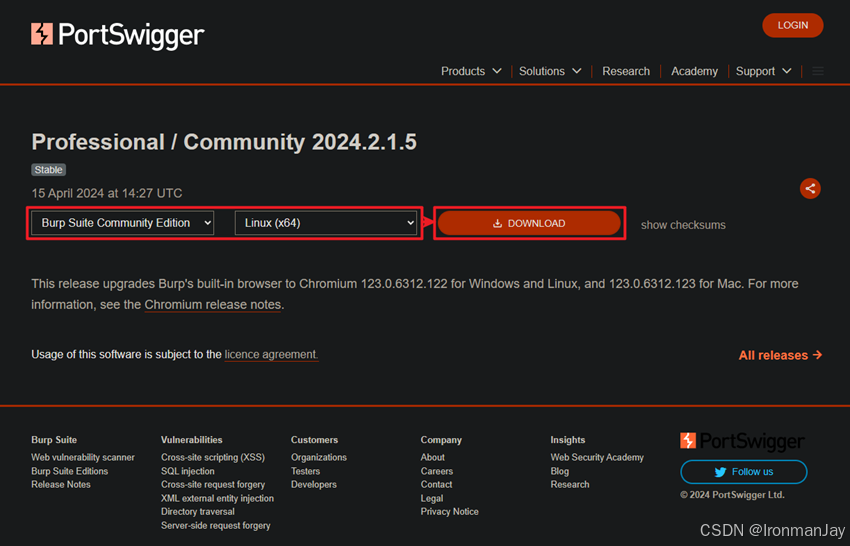Go to All releases
Viewport: 850px width, 546px height.
(x=780, y=355)
